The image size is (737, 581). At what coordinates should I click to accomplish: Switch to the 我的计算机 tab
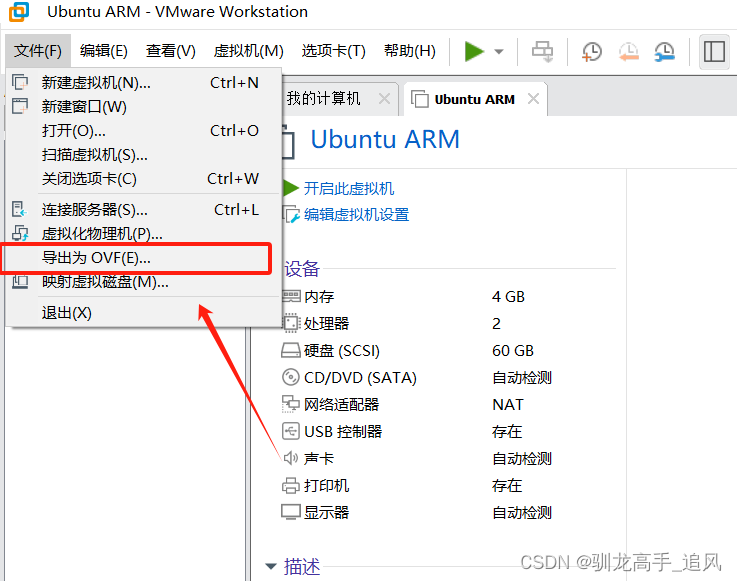tap(323, 99)
